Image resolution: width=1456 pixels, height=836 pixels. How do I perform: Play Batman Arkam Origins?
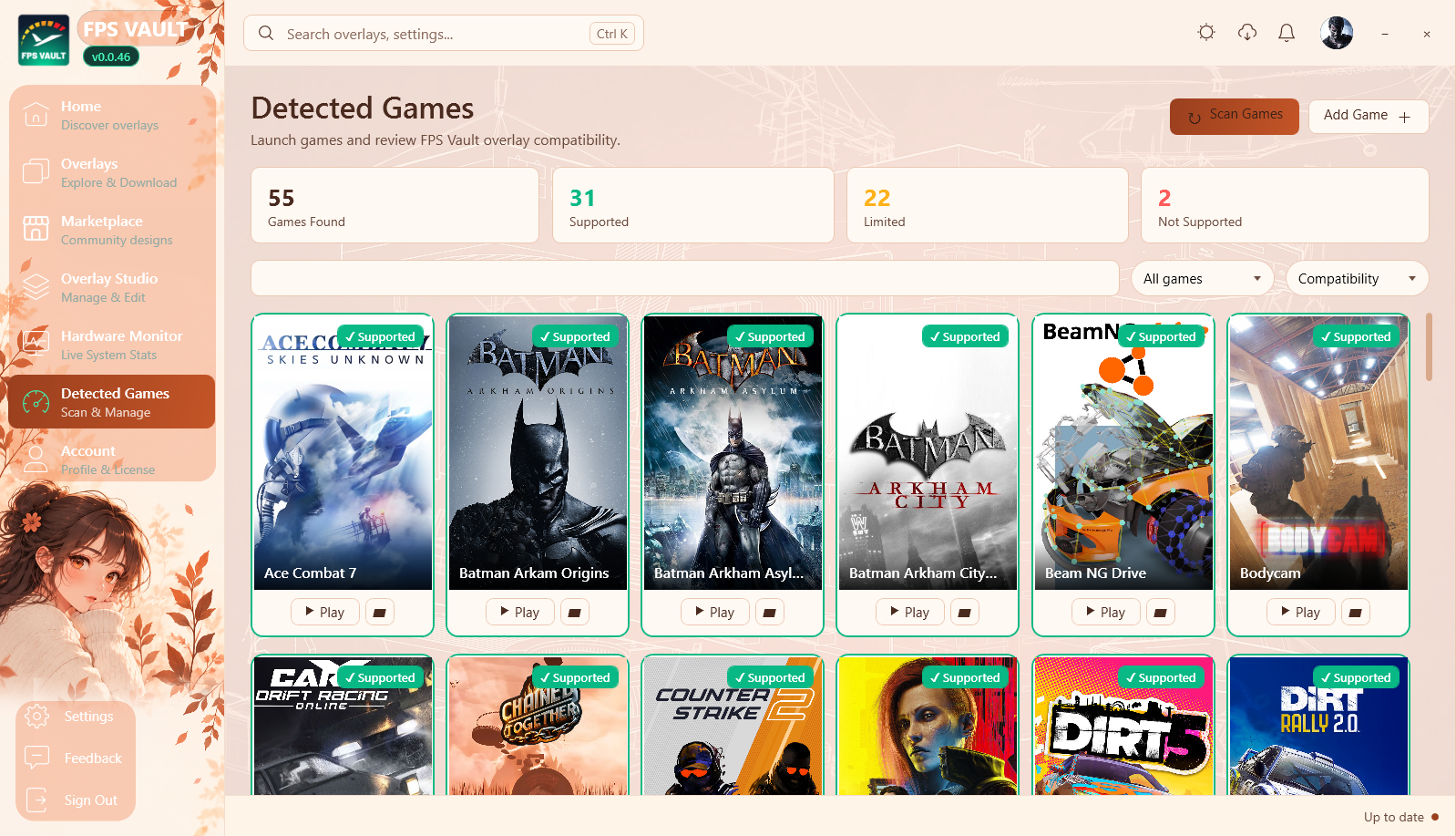click(520, 613)
